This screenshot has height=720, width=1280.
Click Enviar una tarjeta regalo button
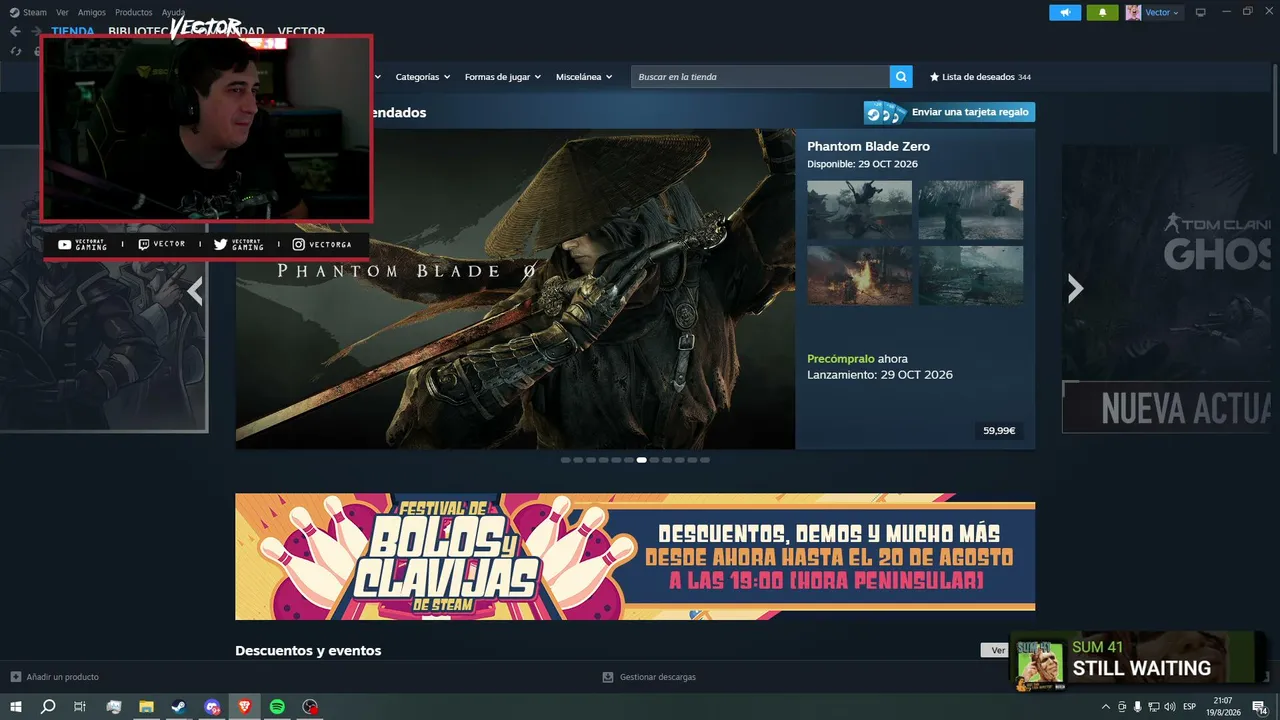click(949, 112)
